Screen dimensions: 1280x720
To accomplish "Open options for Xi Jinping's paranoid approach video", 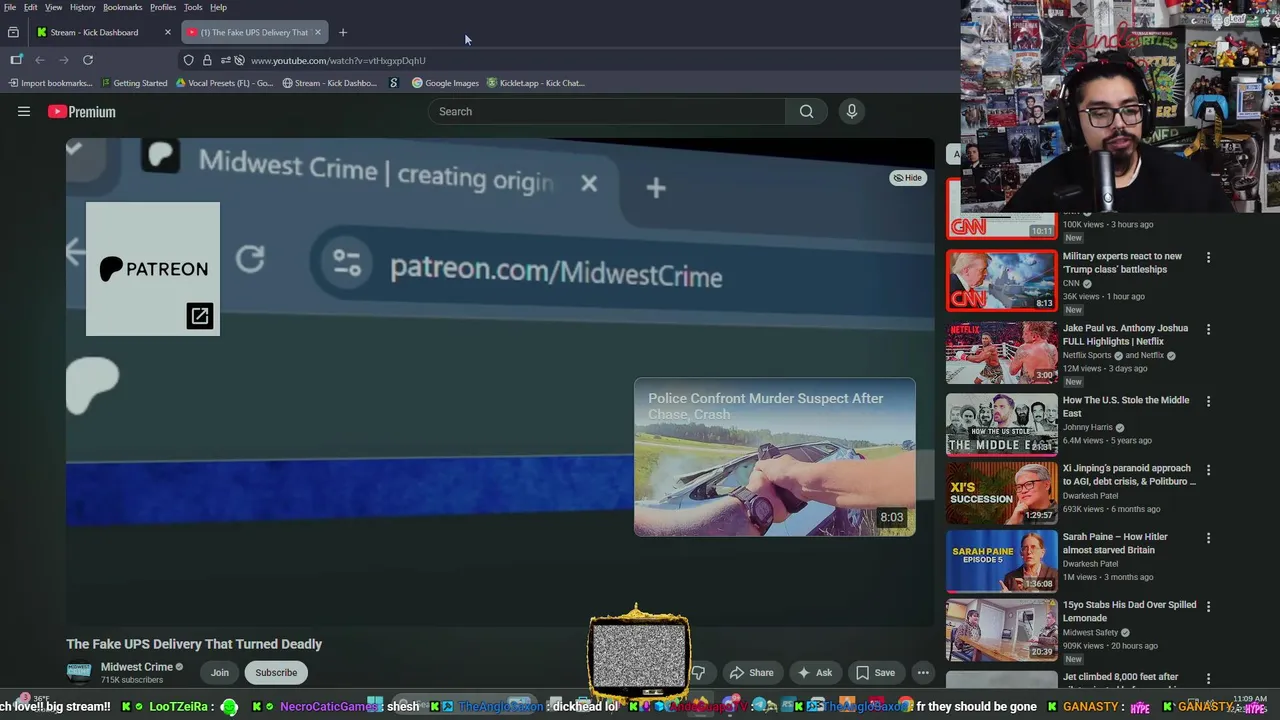I will pos(1208,469).
